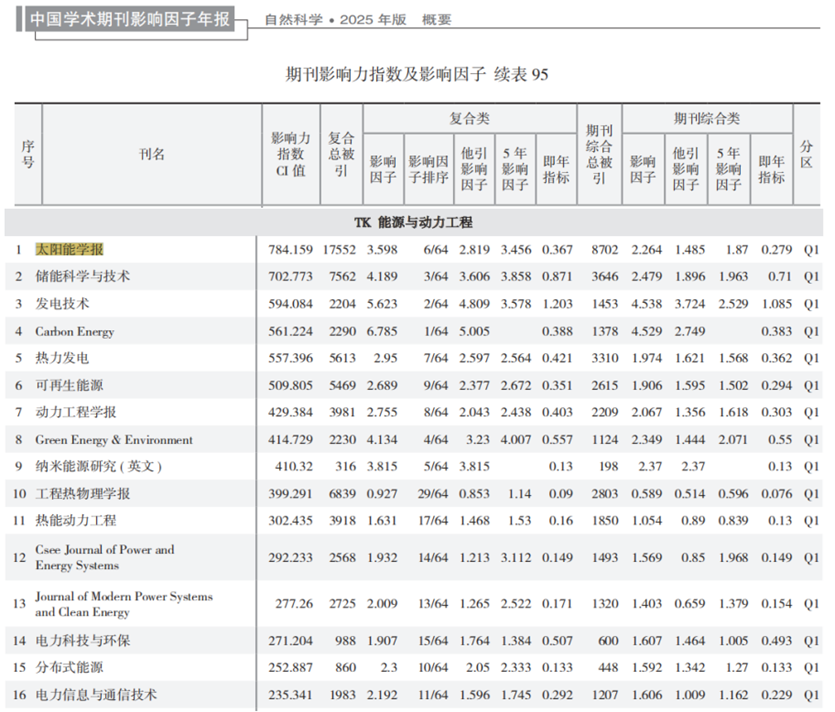Click the 刊名 column header
The height and width of the screenshot is (712, 835).
[x=152, y=154]
